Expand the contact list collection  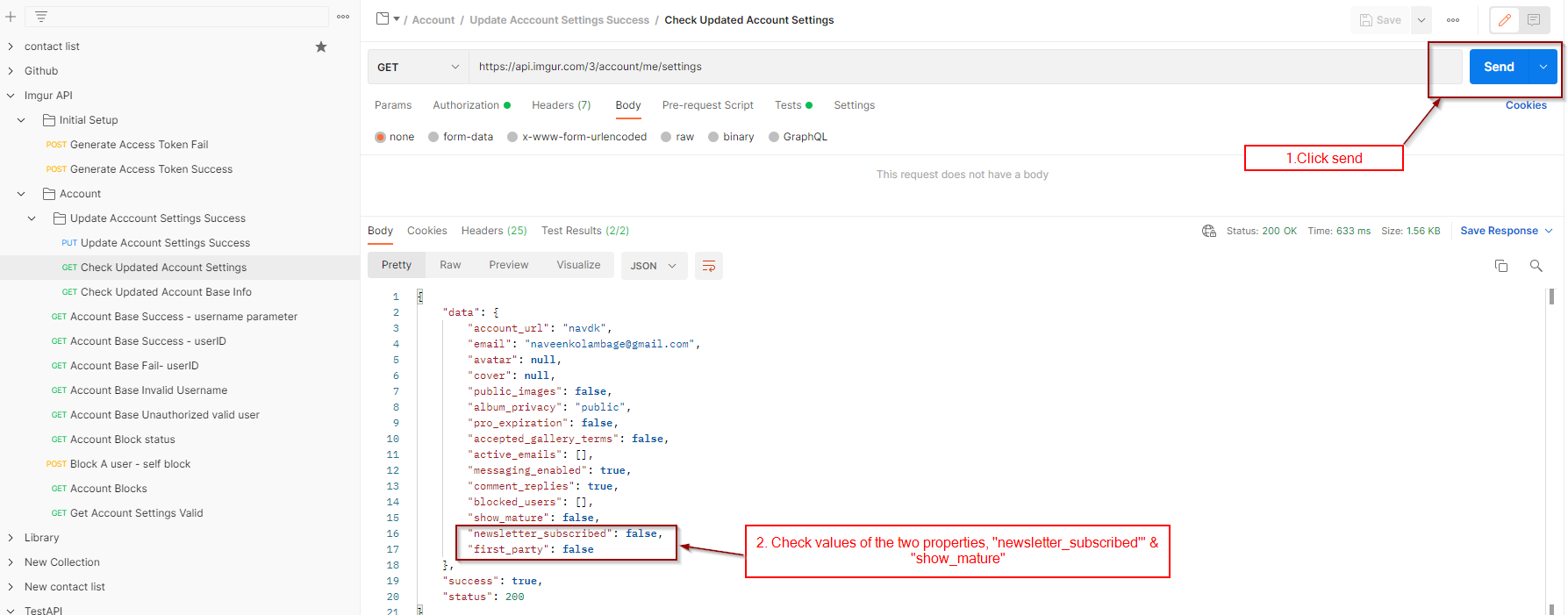tap(11, 46)
